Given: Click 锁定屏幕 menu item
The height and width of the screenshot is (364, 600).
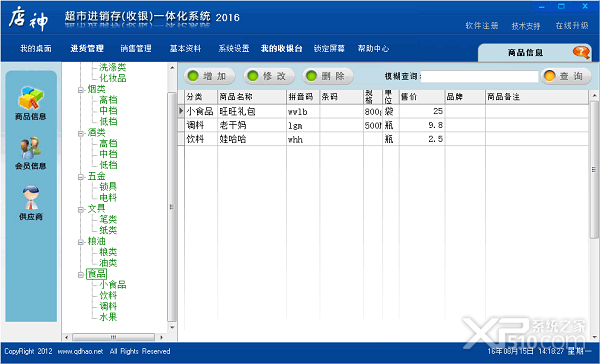Looking at the screenshot, I should click(329, 49).
